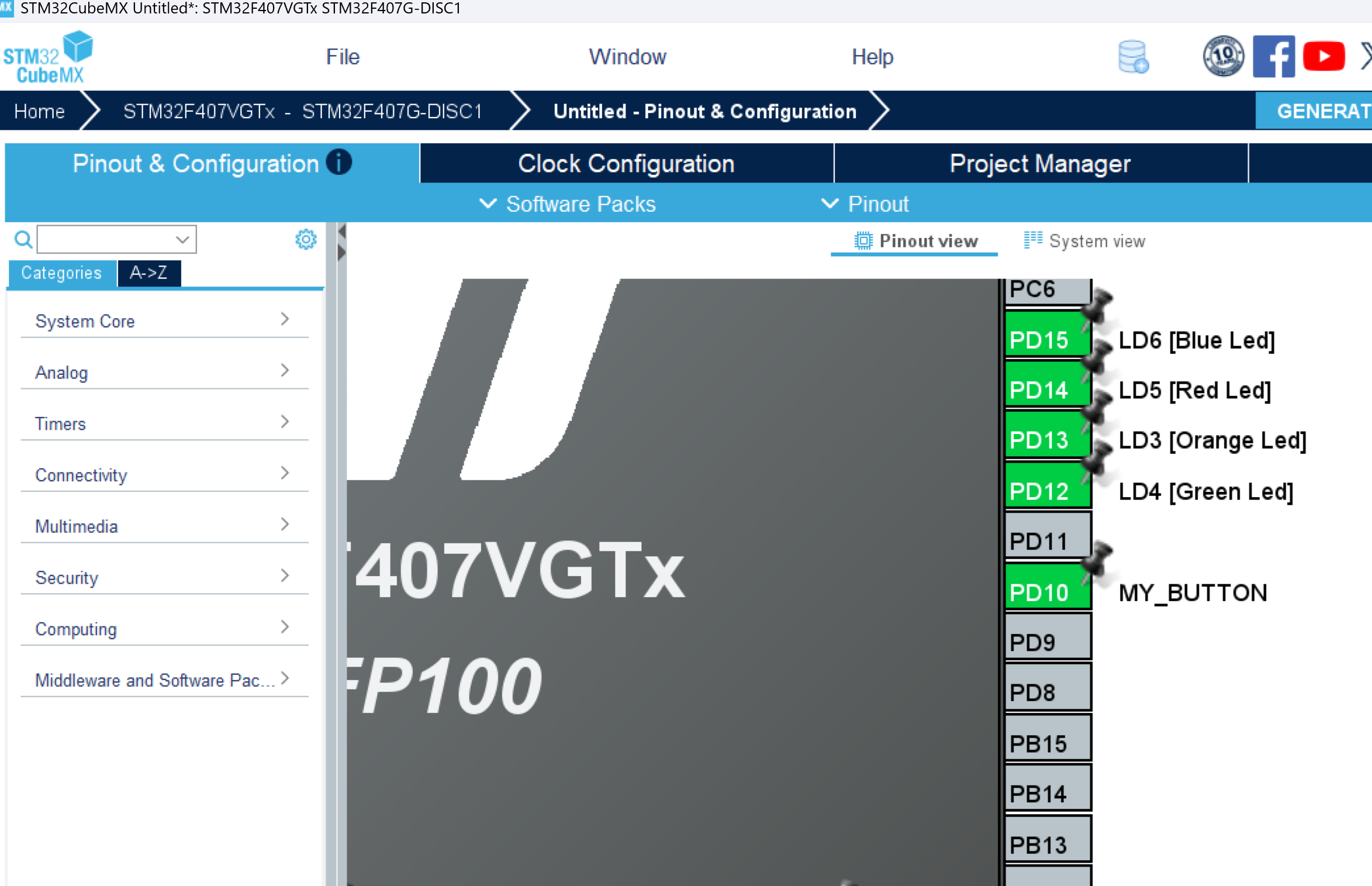Expand the Multimedia category
Screen dimensions: 1372x886
[164, 526]
